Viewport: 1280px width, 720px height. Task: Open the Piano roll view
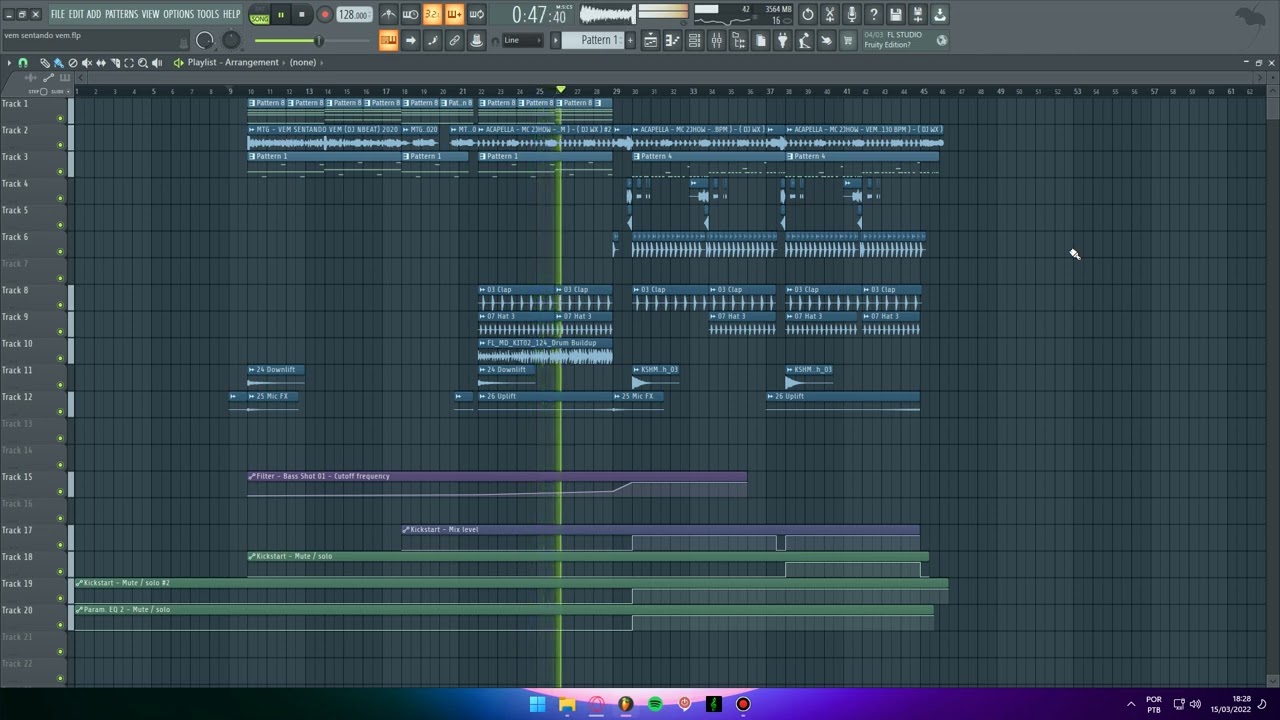(673, 40)
